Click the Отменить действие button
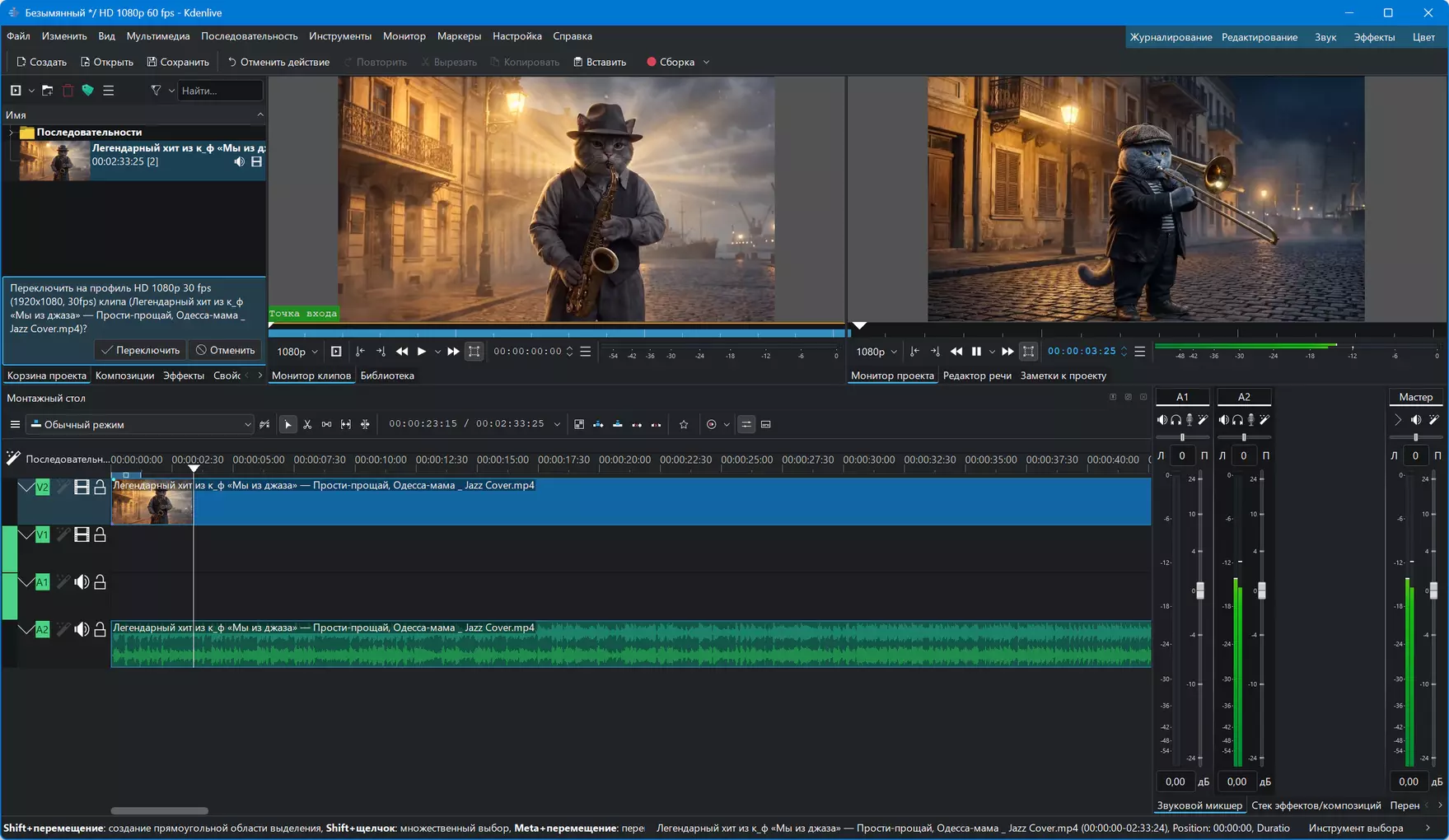The width and height of the screenshot is (1449, 840). coord(278,63)
